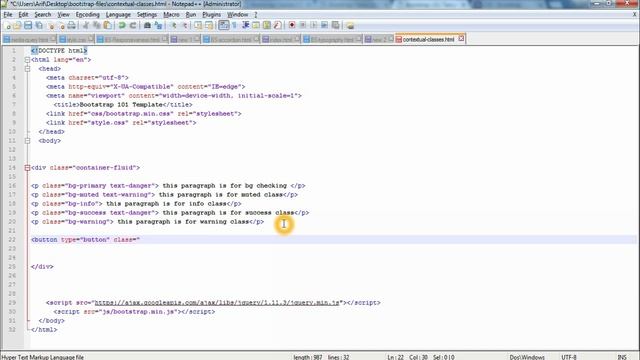The width and height of the screenshot is (640, 360).
Task: Open the Window menu
Action: click(237, 14)
